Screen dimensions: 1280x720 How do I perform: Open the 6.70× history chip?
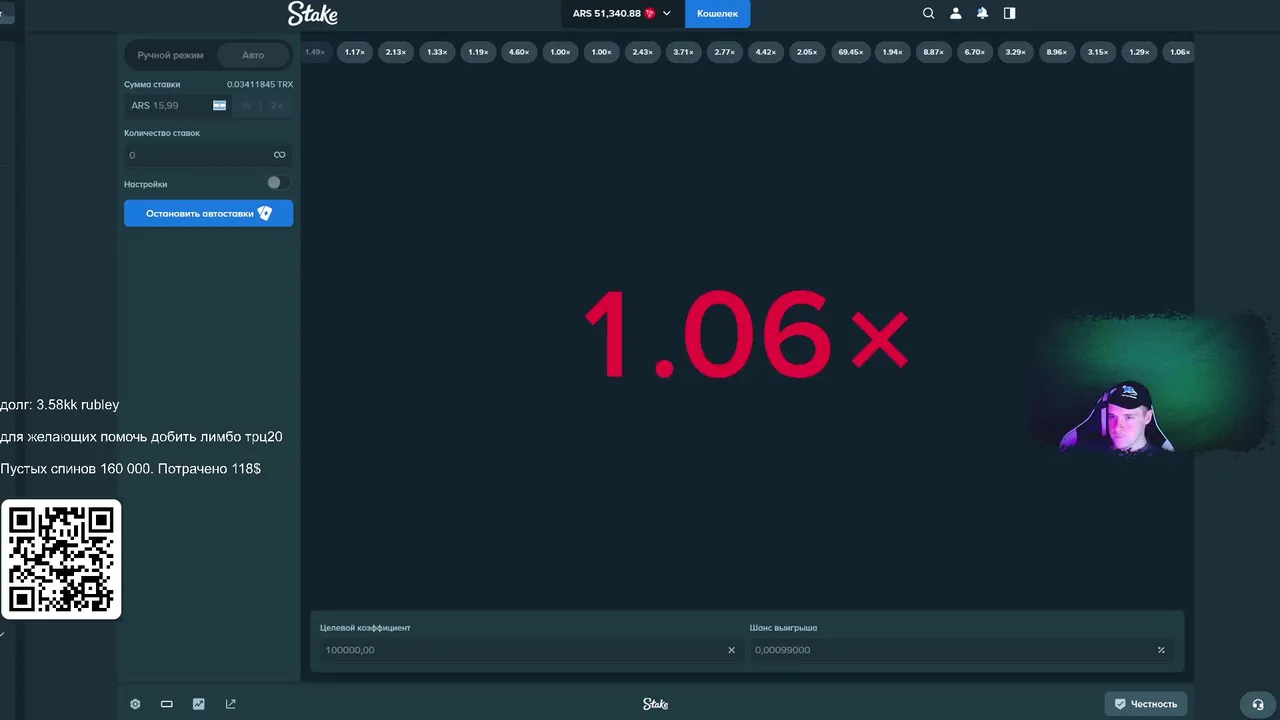975,52
